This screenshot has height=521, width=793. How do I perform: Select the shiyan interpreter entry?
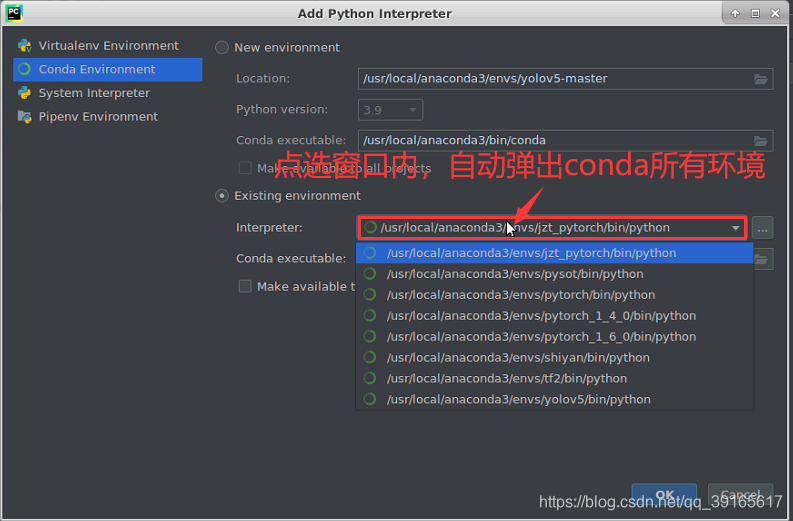pos(555,358)
